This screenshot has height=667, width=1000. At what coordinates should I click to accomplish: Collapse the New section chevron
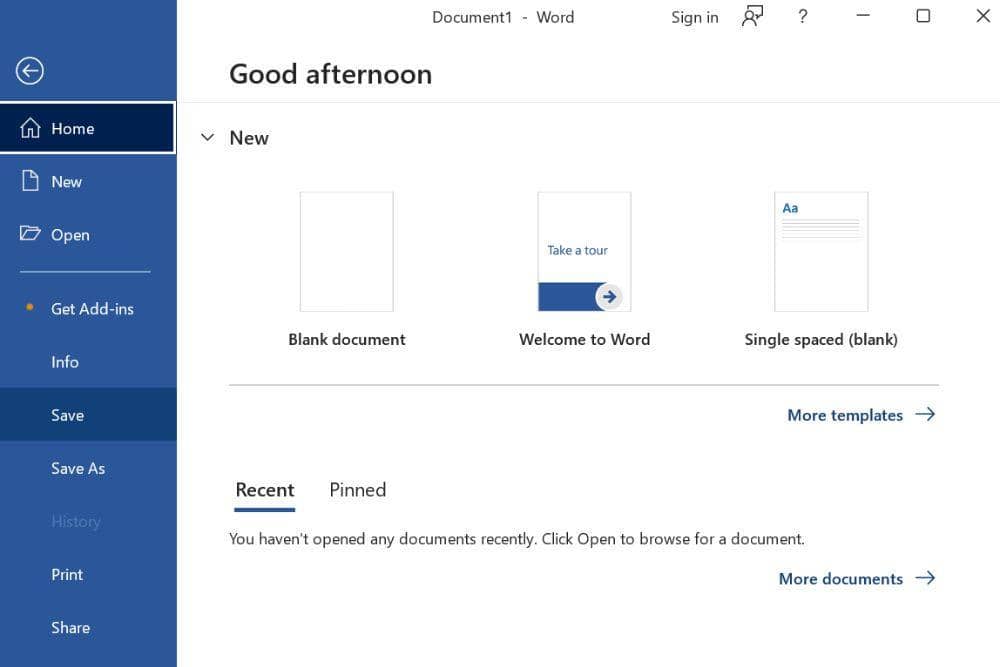click(207, 138)
